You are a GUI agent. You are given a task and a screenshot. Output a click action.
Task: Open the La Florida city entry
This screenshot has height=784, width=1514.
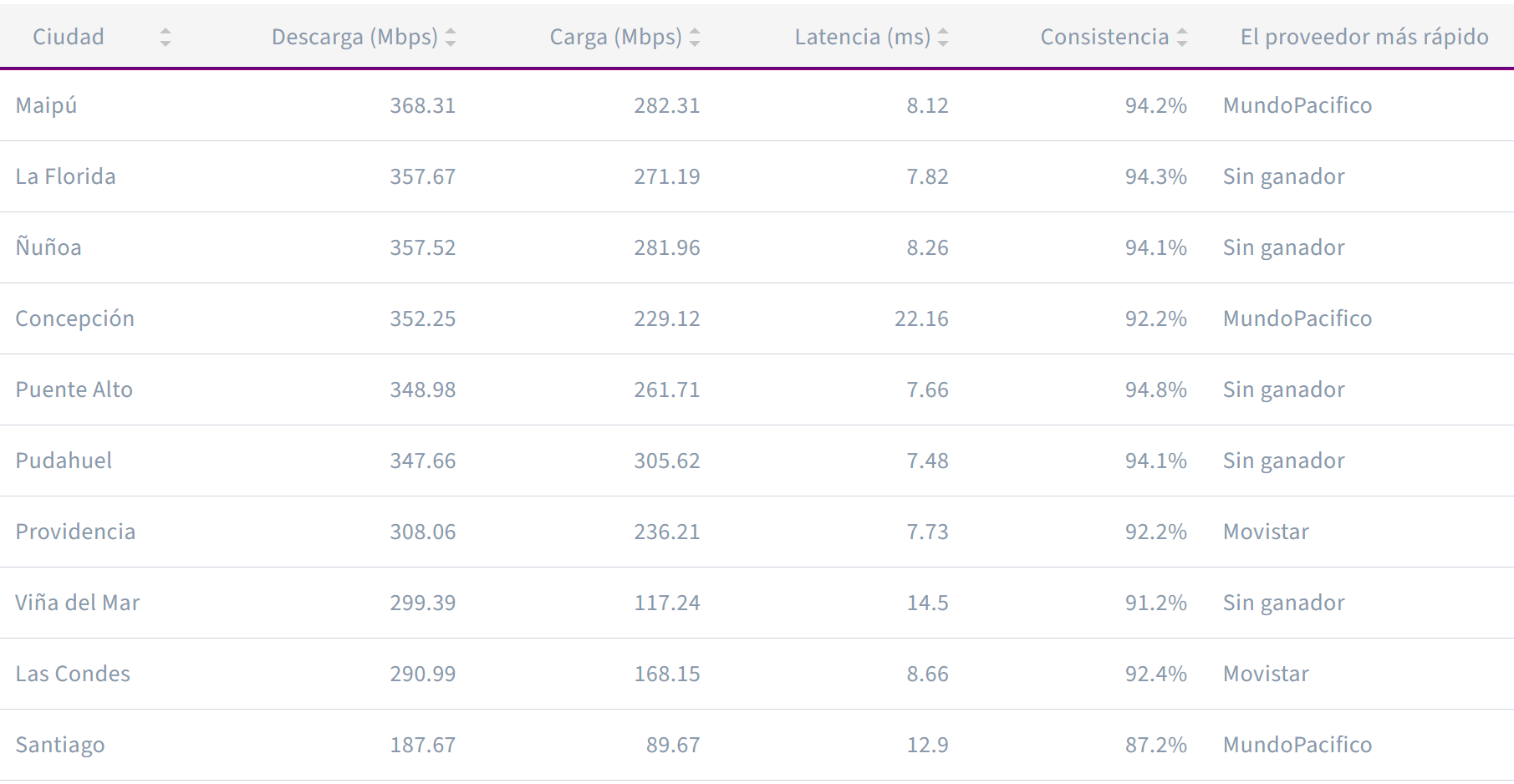coord(66,176)
